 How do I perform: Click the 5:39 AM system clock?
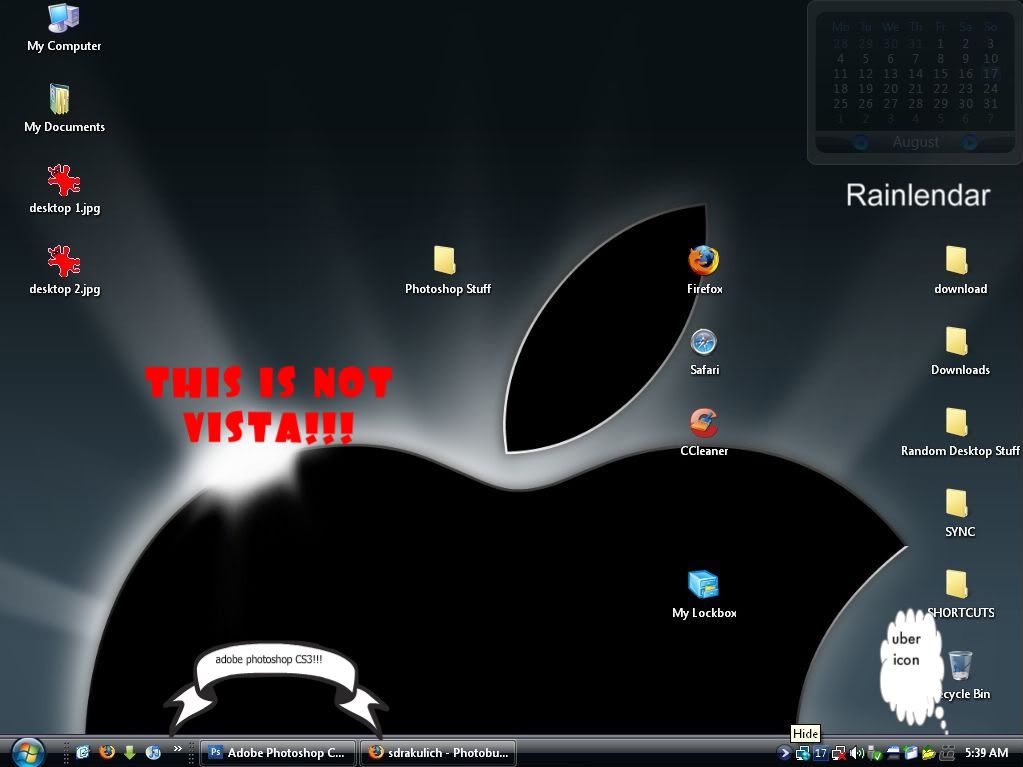pos(987,753)
